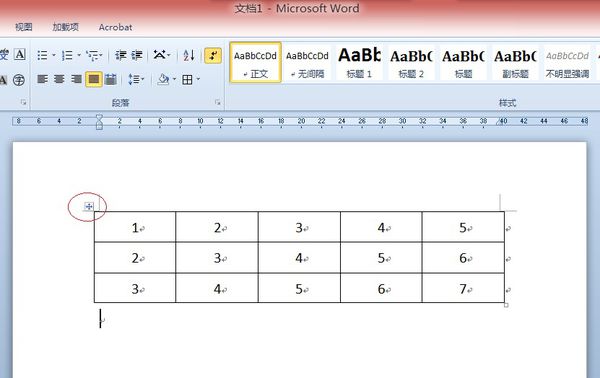Center paragraph alignment icon

[x=59, y=79]
